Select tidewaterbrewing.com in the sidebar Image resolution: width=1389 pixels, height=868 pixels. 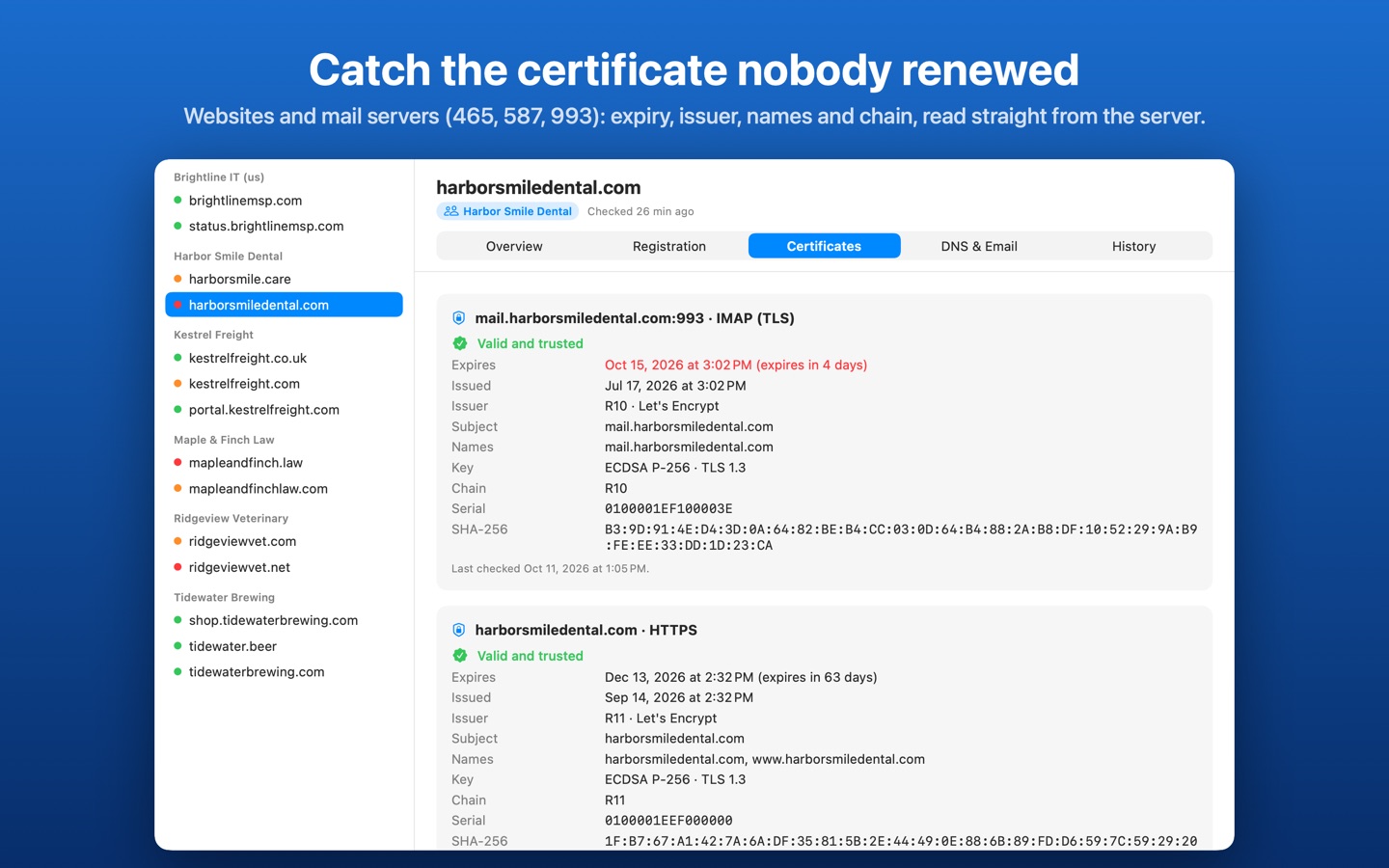[x=284, y=672]
